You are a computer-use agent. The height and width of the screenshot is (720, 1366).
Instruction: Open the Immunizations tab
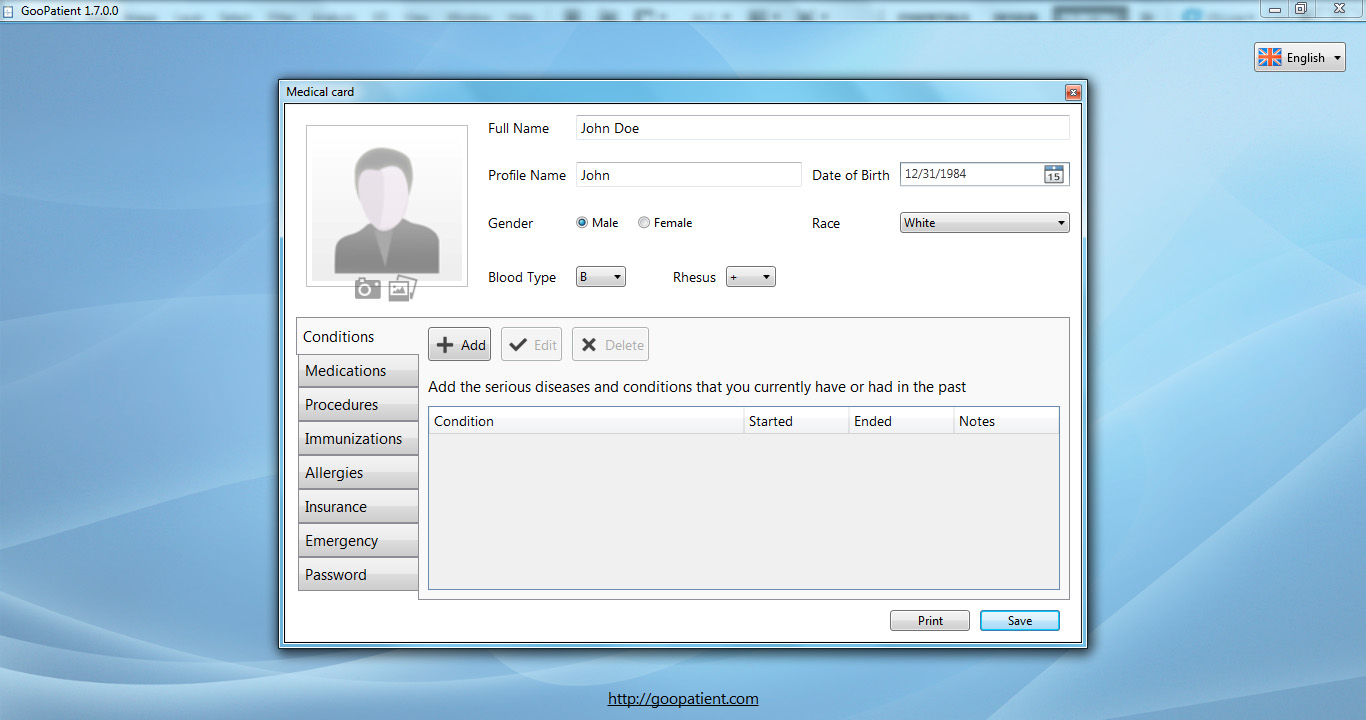pyautogui.click(x=357, y=439)
